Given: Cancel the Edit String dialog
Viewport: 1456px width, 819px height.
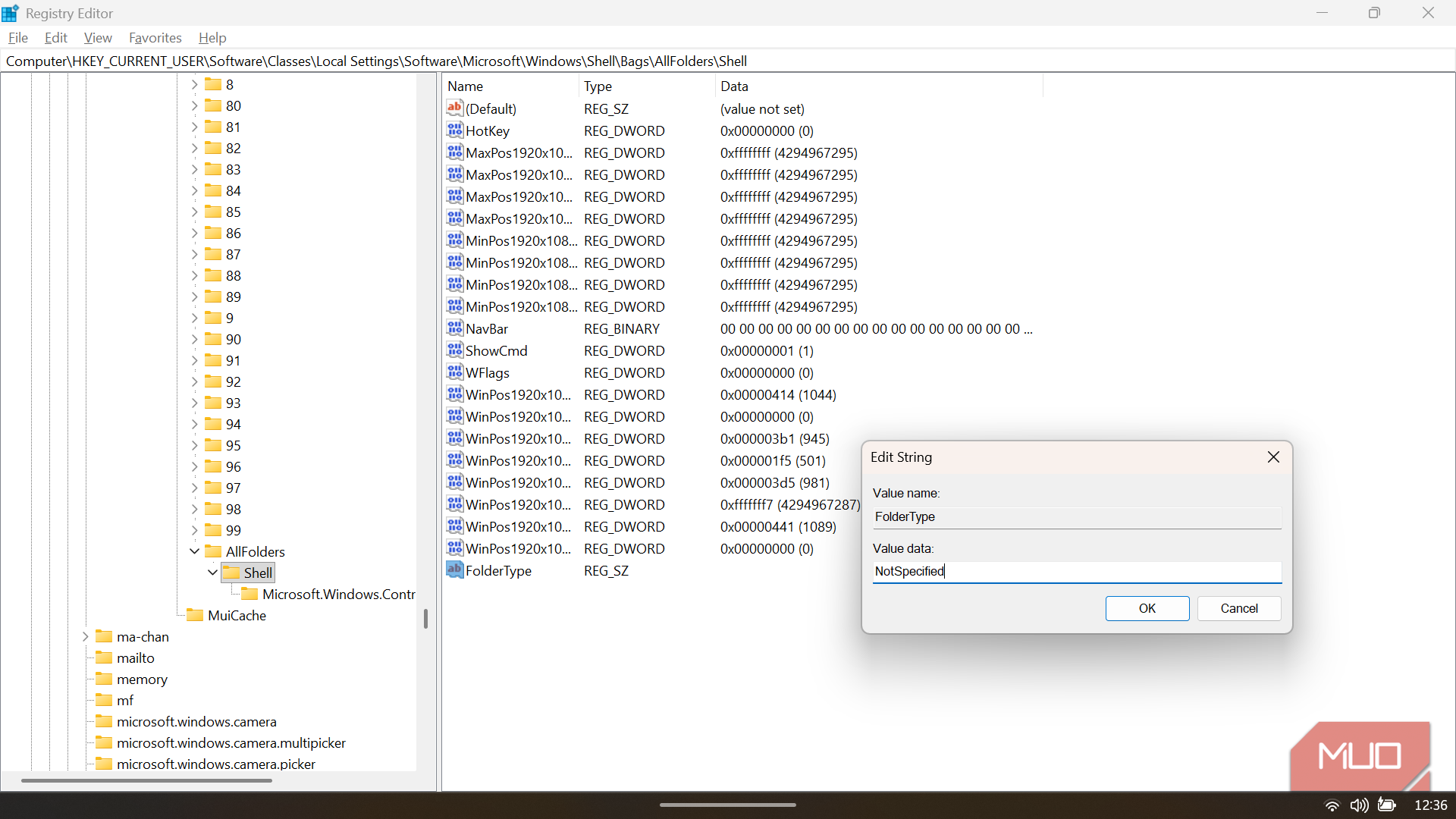Looking at the screenshot, I should point(1239,608).
